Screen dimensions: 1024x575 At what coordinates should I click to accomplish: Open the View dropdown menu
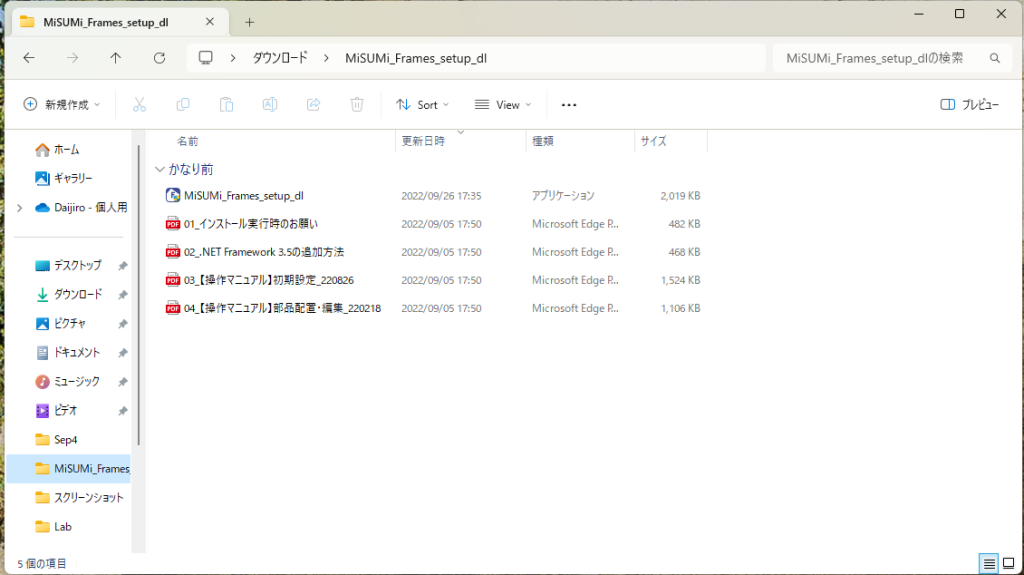[503, 104]
